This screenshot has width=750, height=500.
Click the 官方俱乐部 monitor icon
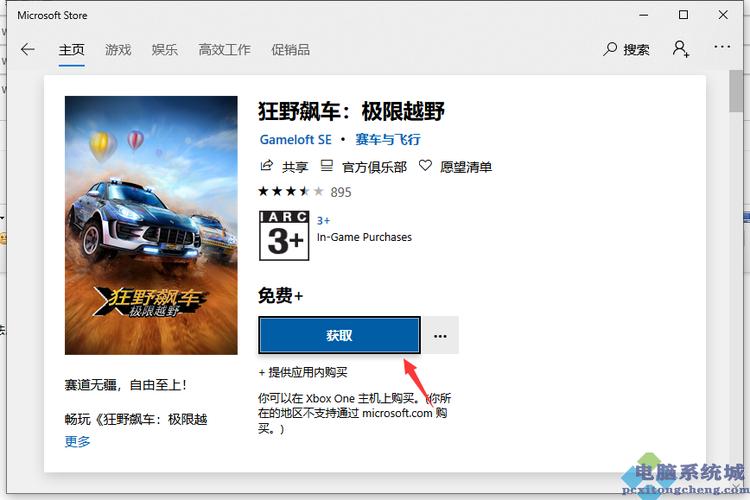(x=326, y=166)
